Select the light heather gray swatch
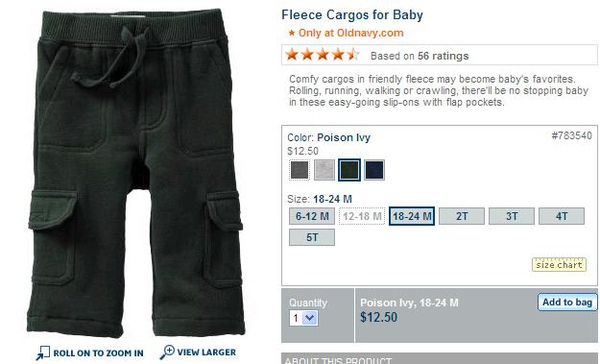The image size is (600, 364). click(324, 170)
